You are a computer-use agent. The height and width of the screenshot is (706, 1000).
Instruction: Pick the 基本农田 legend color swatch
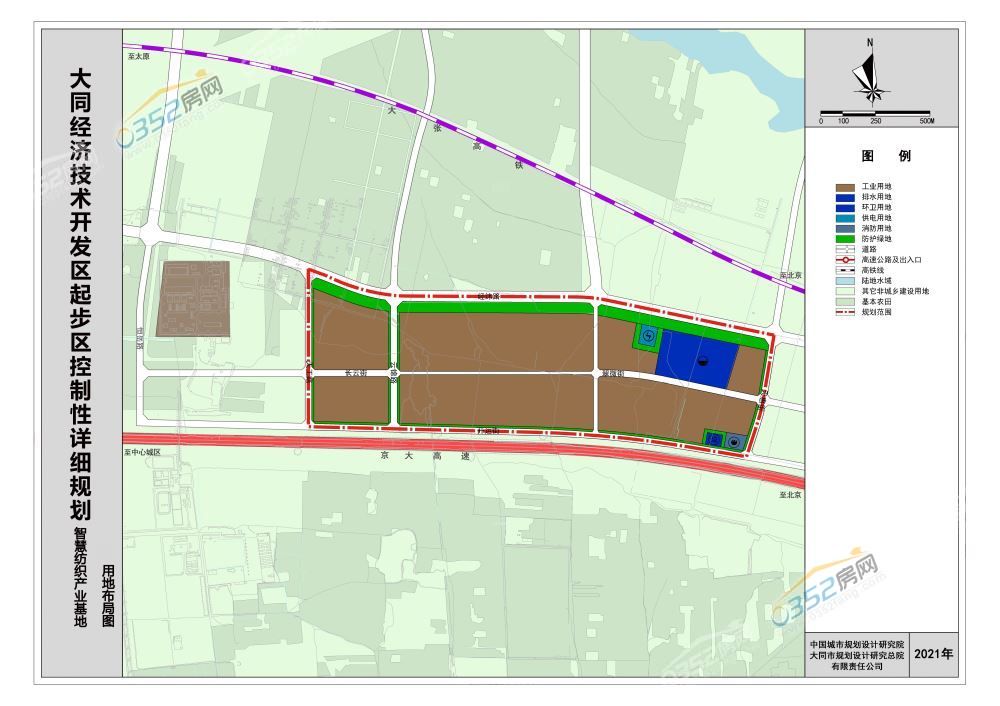click(x=847, y=302)
